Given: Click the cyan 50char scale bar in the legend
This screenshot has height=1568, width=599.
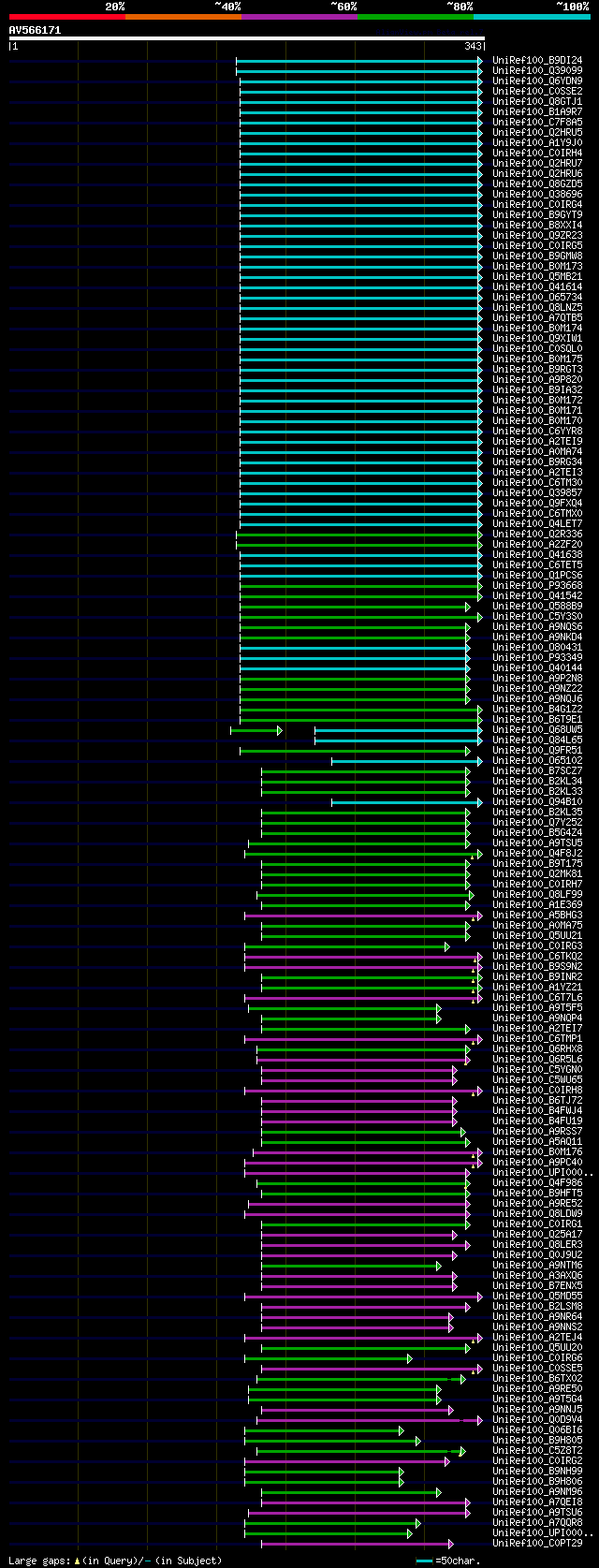Looking at the screenshot, I should point(424,1561).
